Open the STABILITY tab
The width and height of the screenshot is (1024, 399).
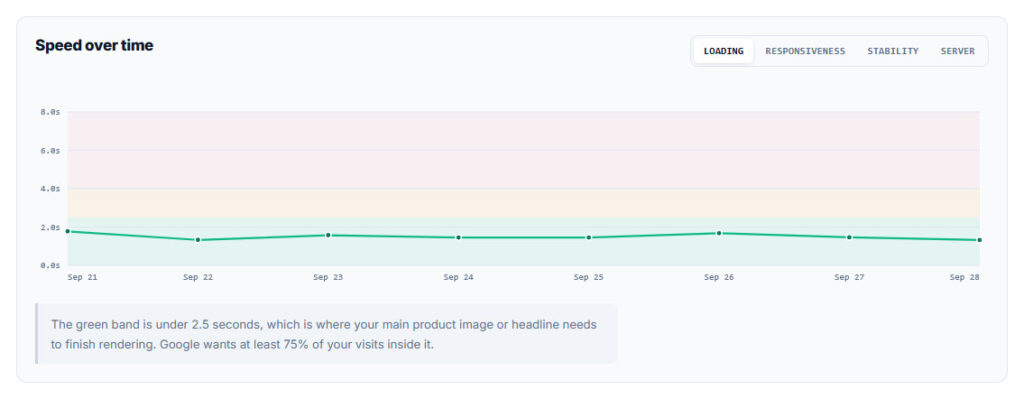click(893, 51)
